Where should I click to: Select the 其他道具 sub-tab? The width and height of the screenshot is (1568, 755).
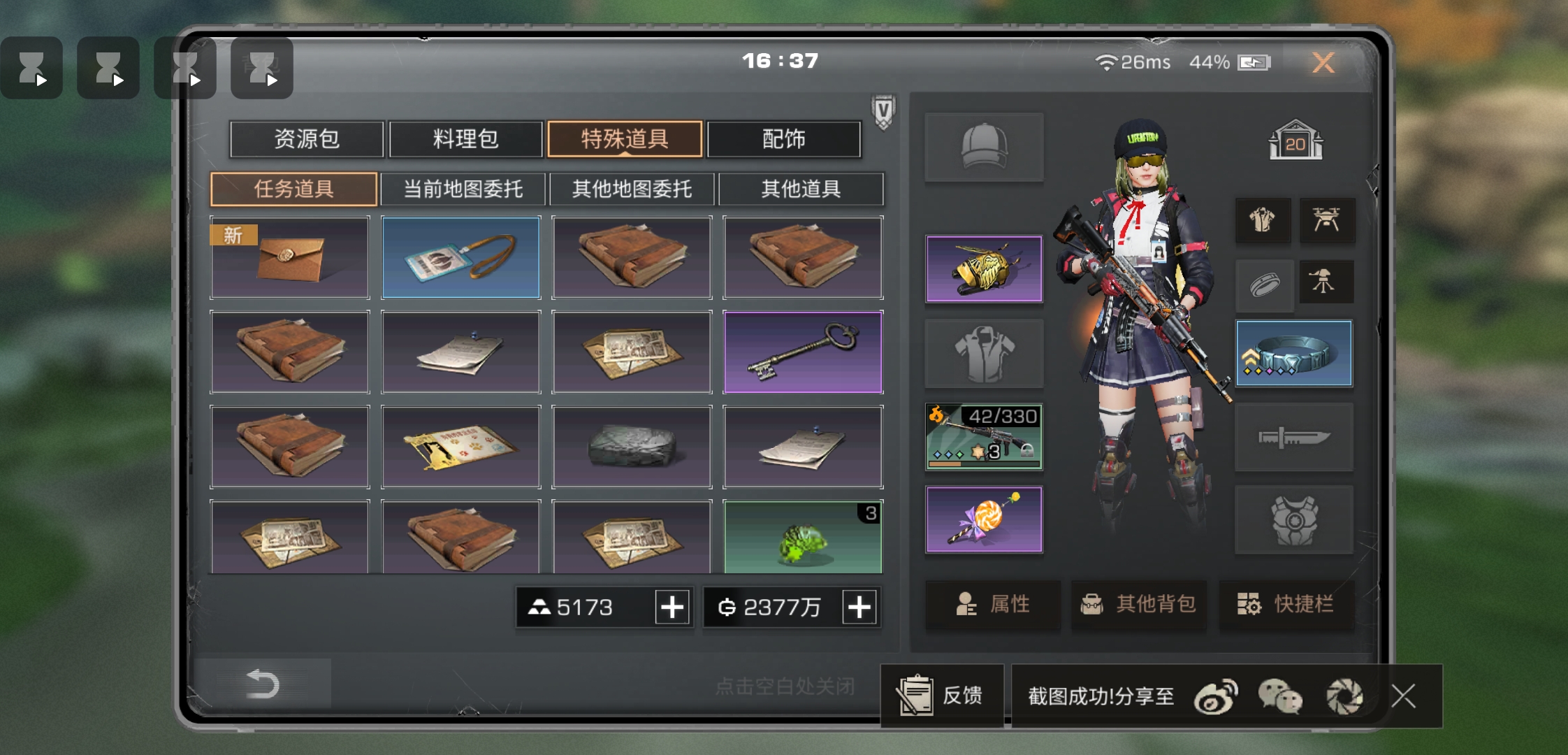801,189
